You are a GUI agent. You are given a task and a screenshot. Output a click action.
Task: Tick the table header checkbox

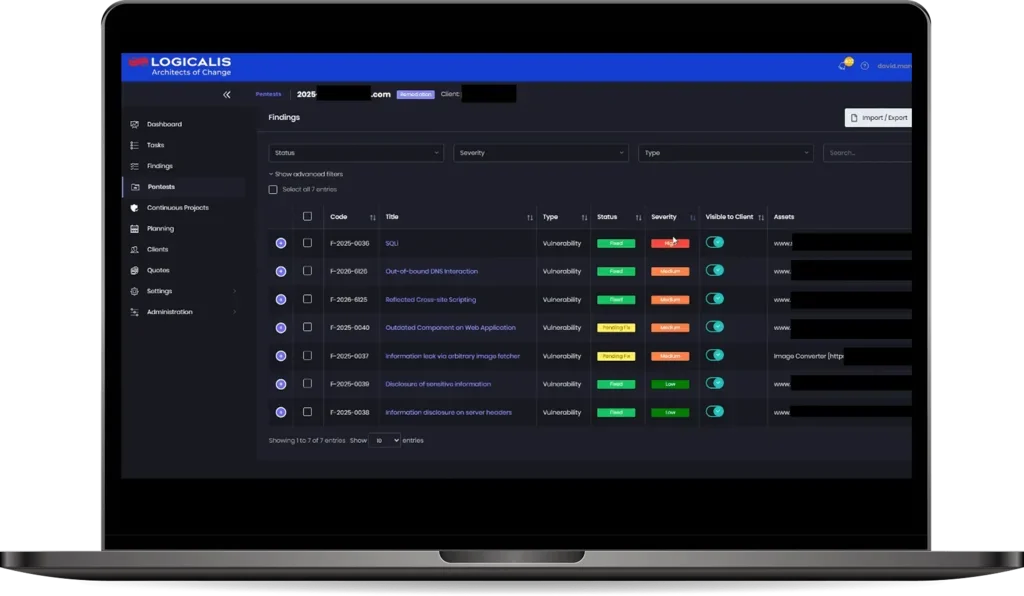pos(307,216)
